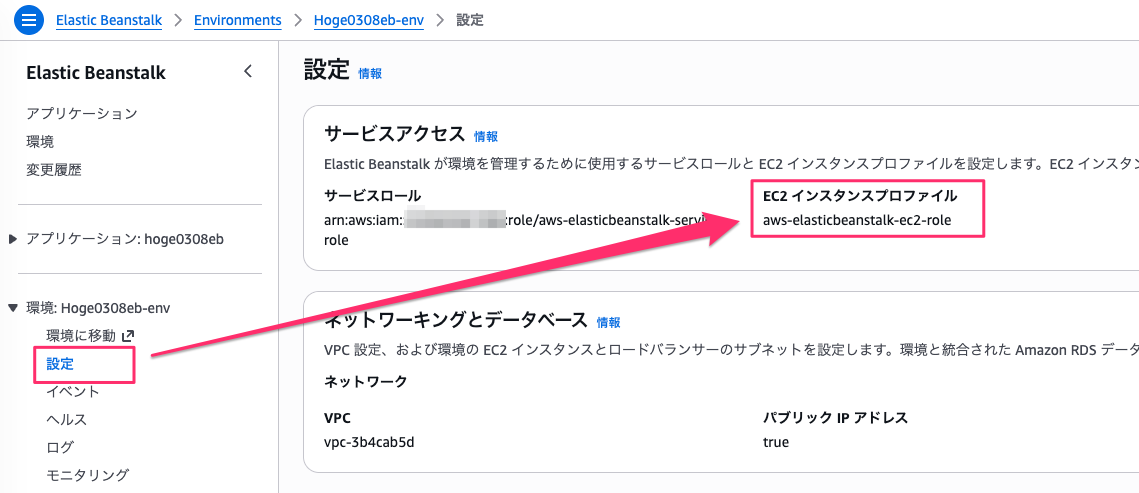Image resolution: width=1139 pixels, height=493 pixels.
Task: Select 設定 in environment menu
Action: pos(60,364)
